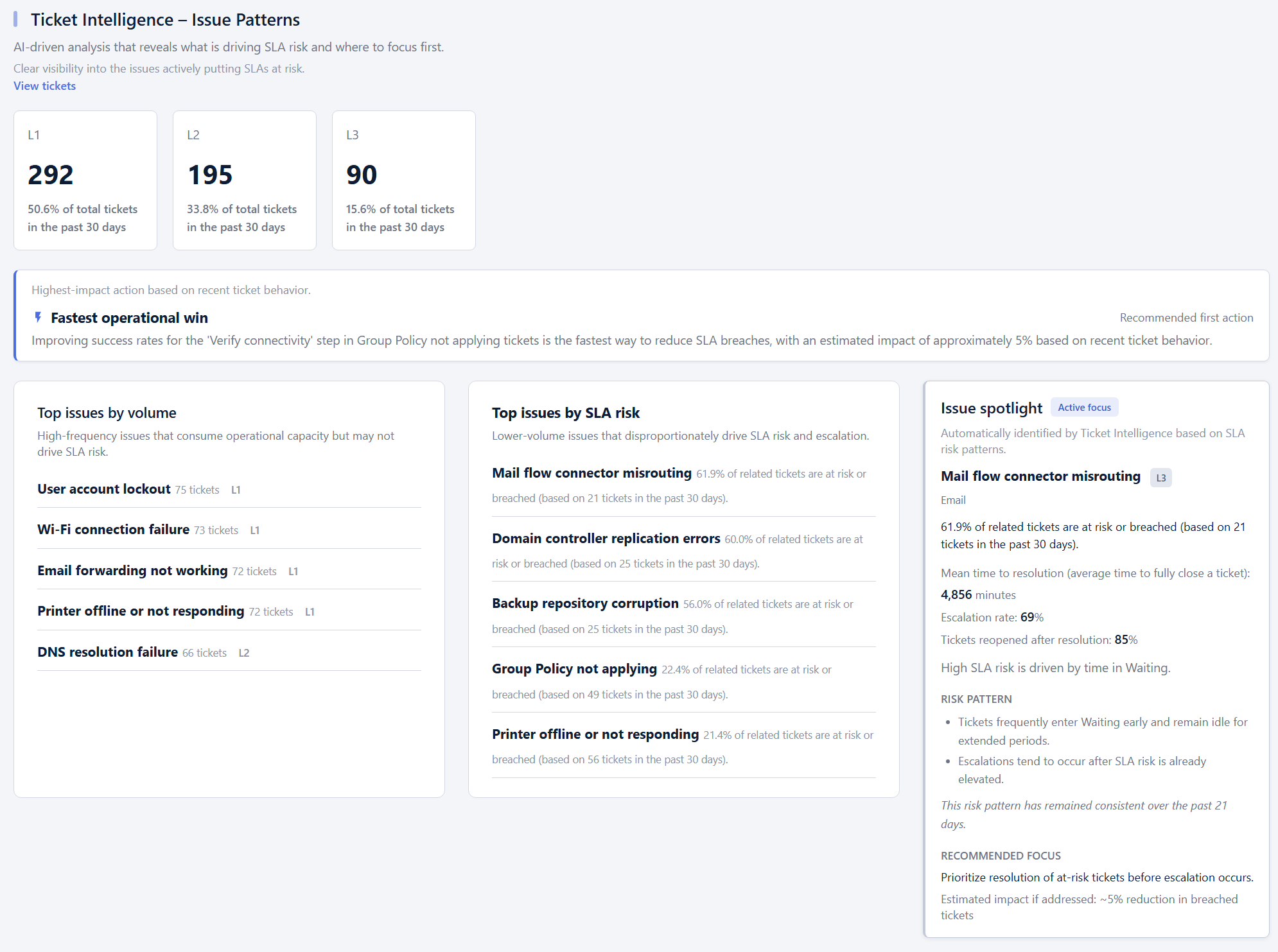Click the L1 badge next to Wi-Fi connection failure
Screen dimensions: 1278x952
coord(255,530)
